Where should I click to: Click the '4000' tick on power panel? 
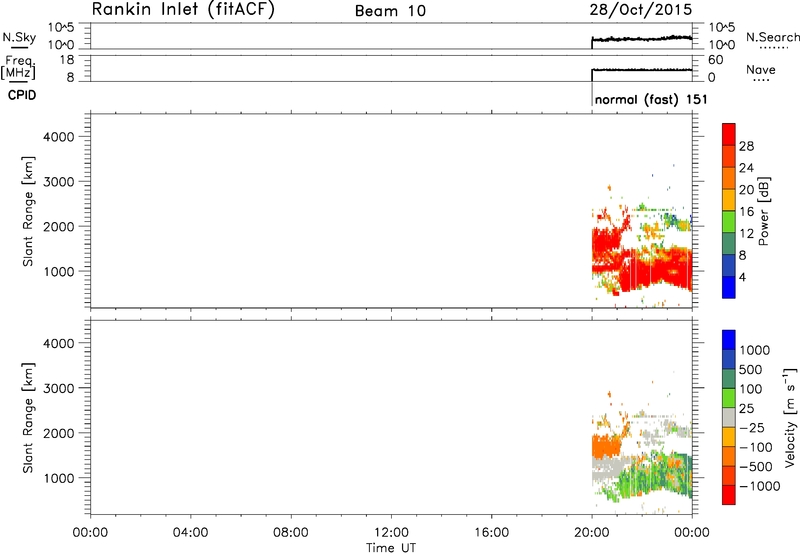[x=59, y=137]
